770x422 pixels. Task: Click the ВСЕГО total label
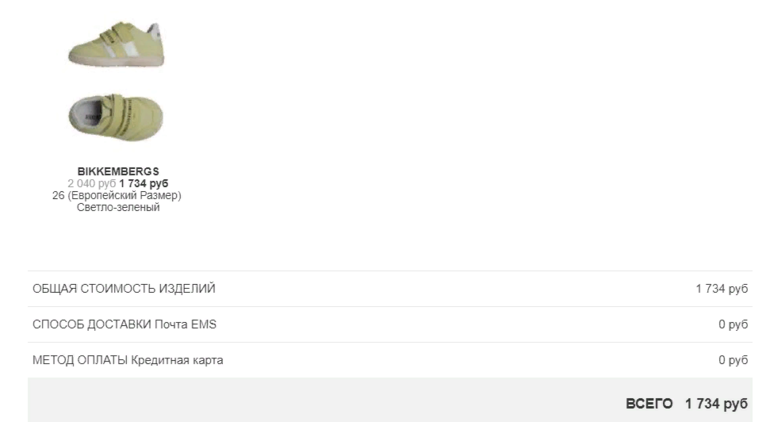click(x=649, y=403)
